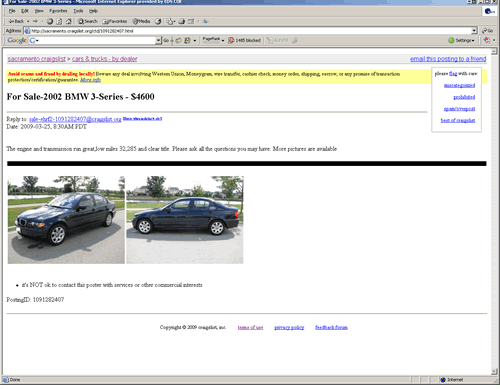Click the Forward arrow button
This screenshot has width=500, height=389.
tap(35, 21)
